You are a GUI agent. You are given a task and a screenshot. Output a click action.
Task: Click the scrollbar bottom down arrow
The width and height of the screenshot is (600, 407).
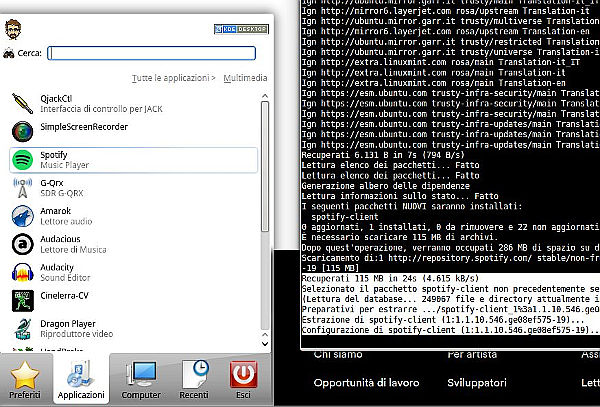click(265, 344)
